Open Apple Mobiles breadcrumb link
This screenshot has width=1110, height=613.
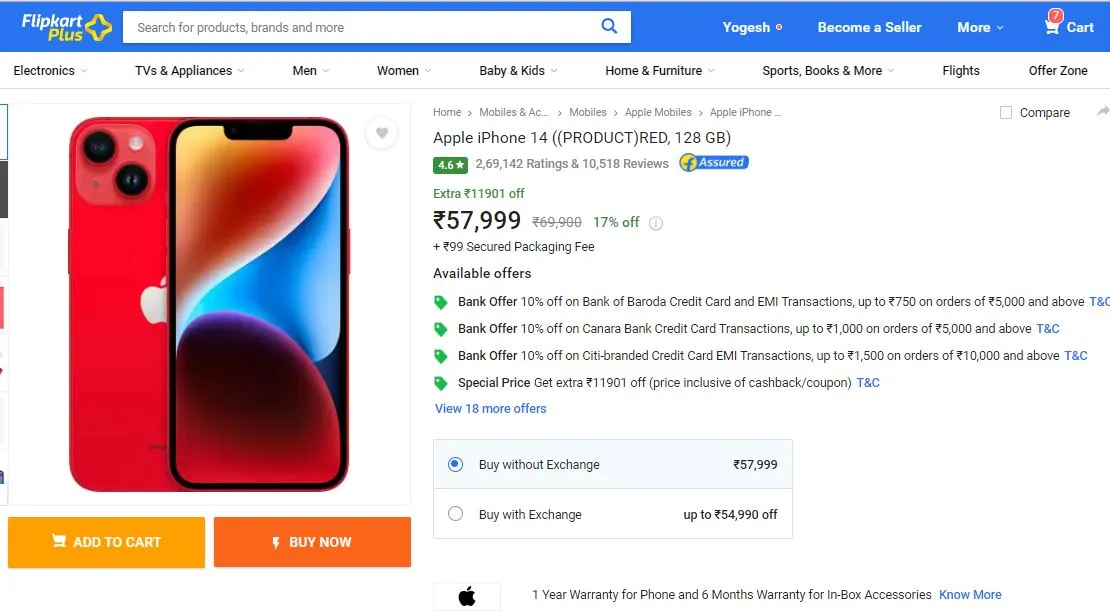[x=658, y=112]
